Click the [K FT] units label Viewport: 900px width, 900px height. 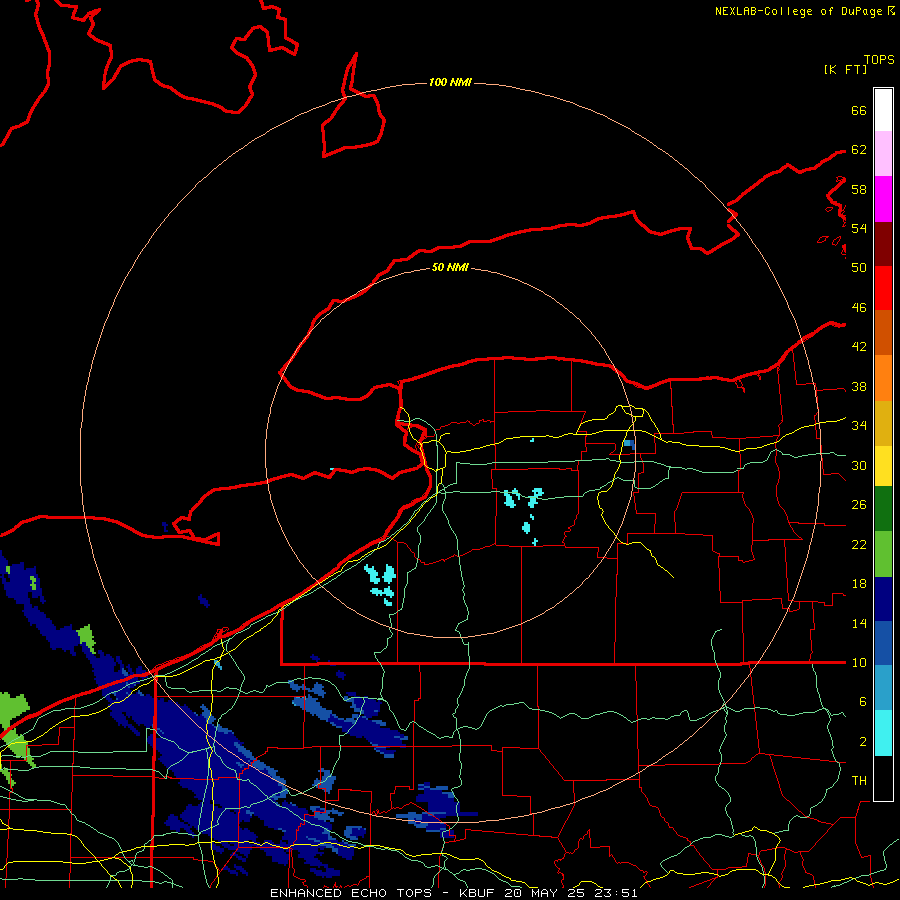pos(845,69)
